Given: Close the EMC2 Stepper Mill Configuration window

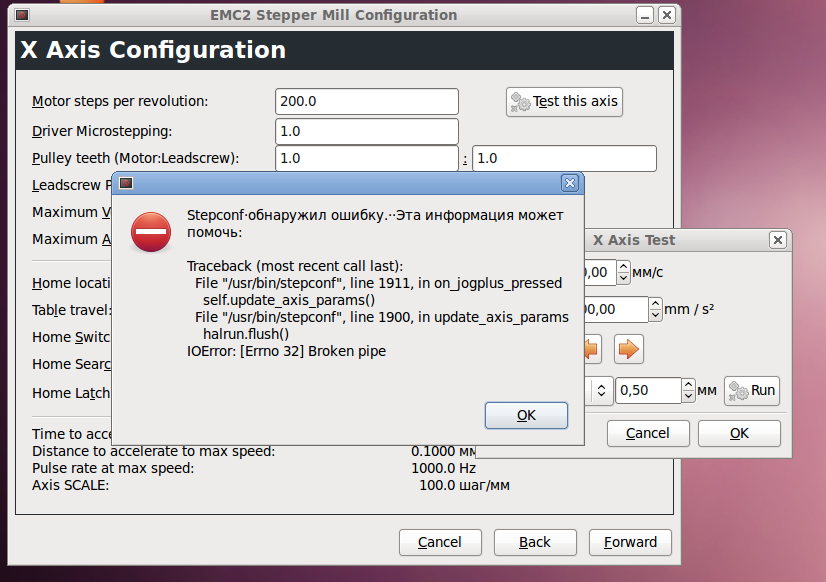Looking at the screenshot, I should [x=666, y=15].
